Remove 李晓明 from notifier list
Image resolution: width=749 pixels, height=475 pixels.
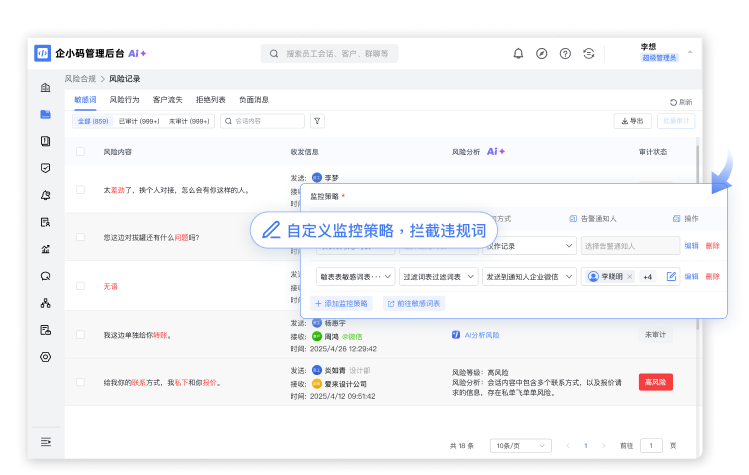point(630,276)
